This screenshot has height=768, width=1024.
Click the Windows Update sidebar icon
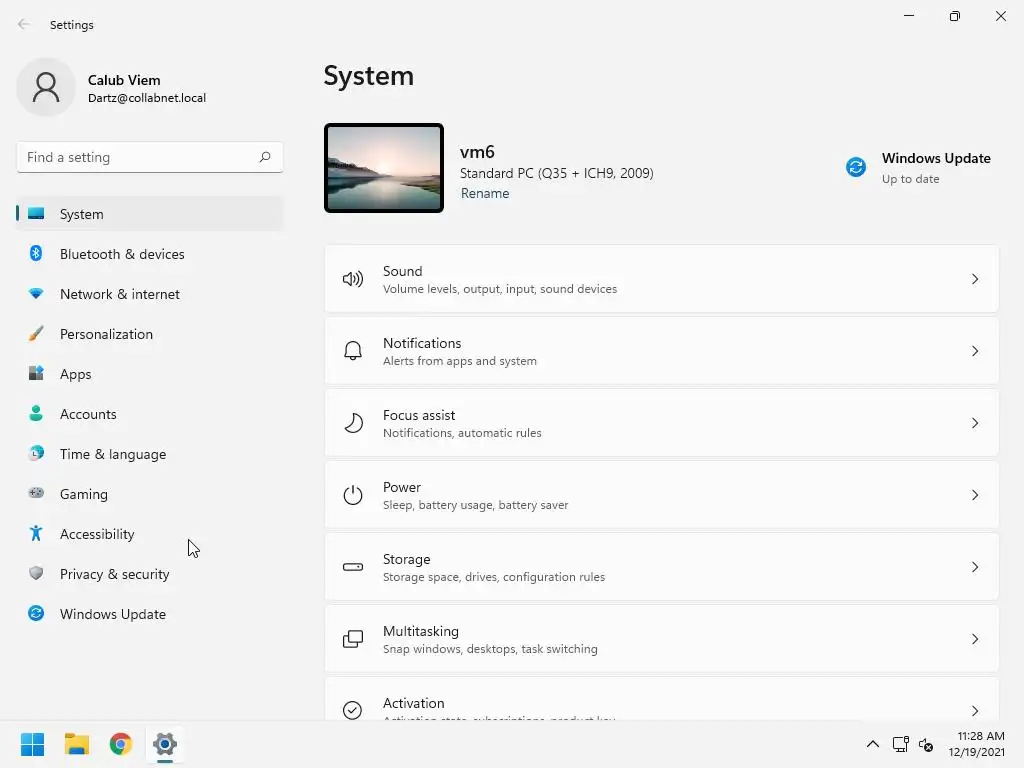click(36, 613)
